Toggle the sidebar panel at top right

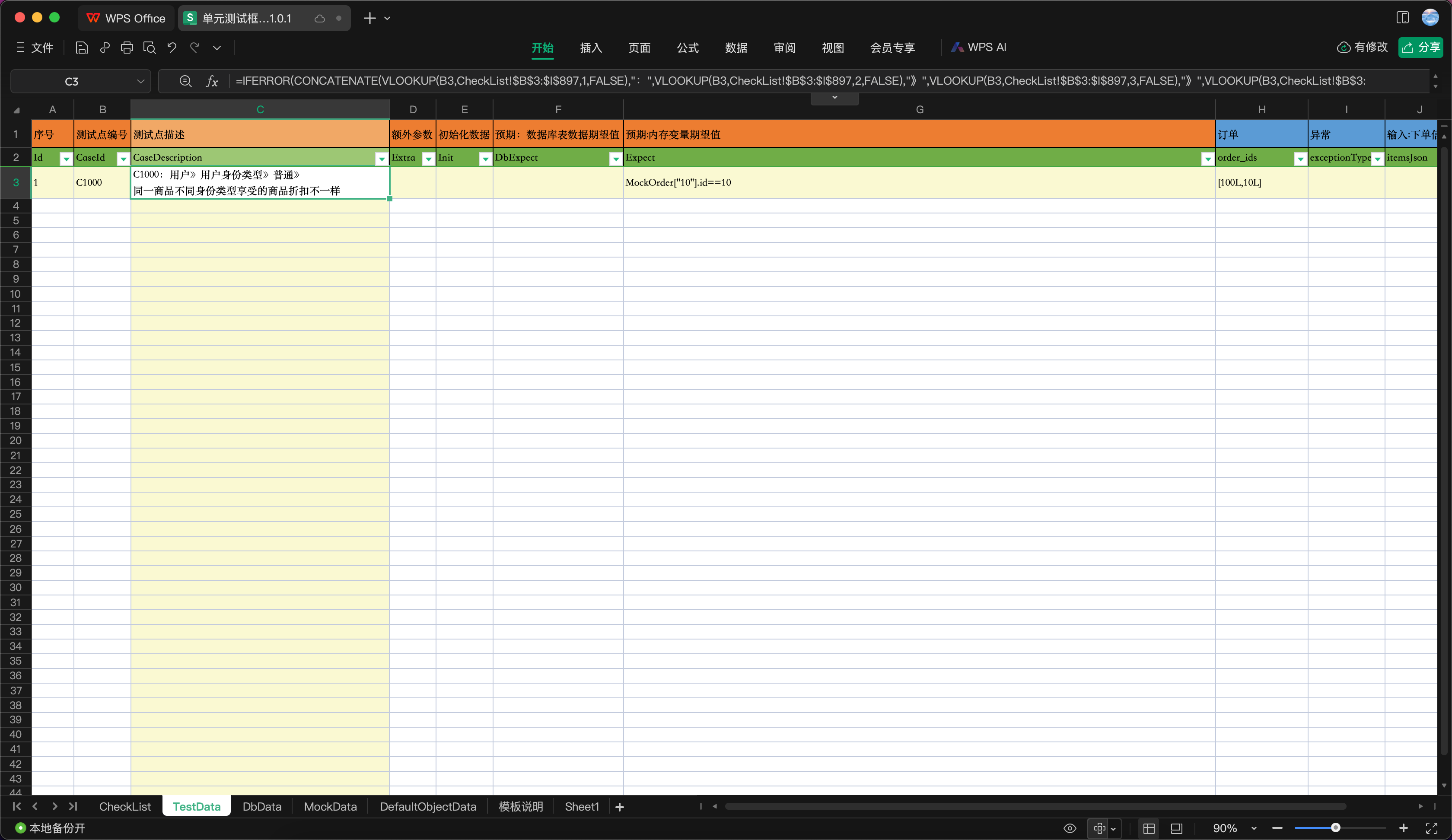(x=1402, y=17)
